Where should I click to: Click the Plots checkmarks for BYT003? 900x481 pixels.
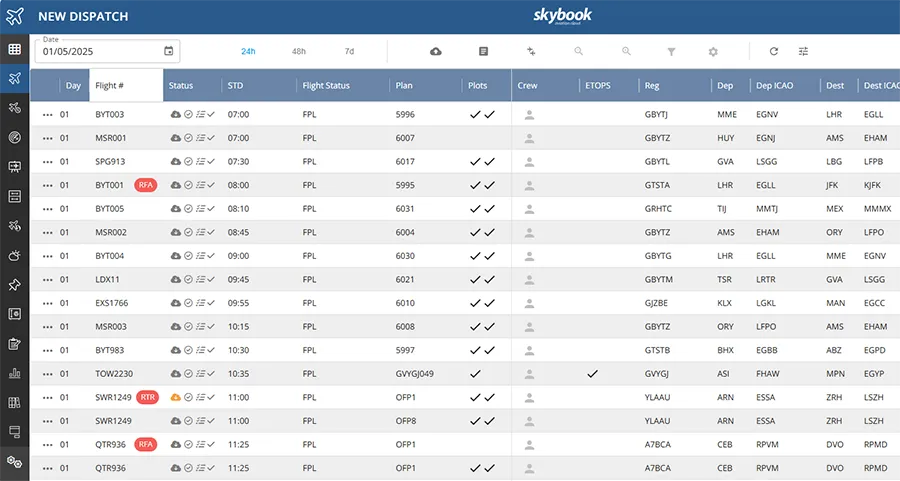pos(482,115)
